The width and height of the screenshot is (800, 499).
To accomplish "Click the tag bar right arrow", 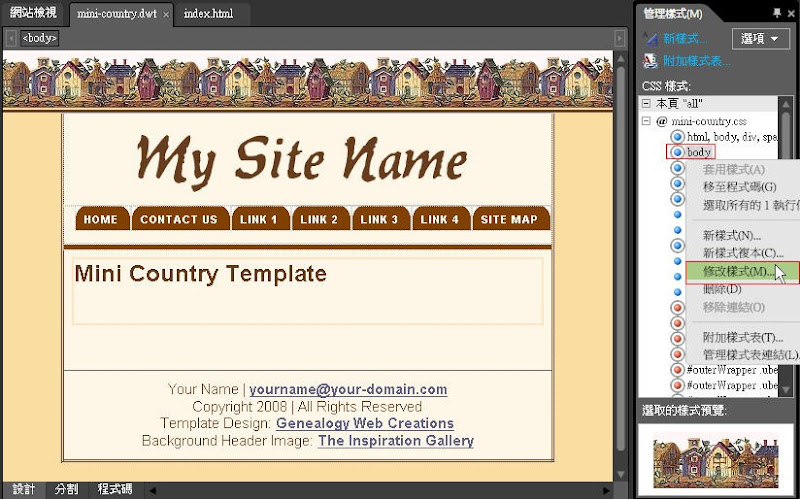I will pos(620,38).
